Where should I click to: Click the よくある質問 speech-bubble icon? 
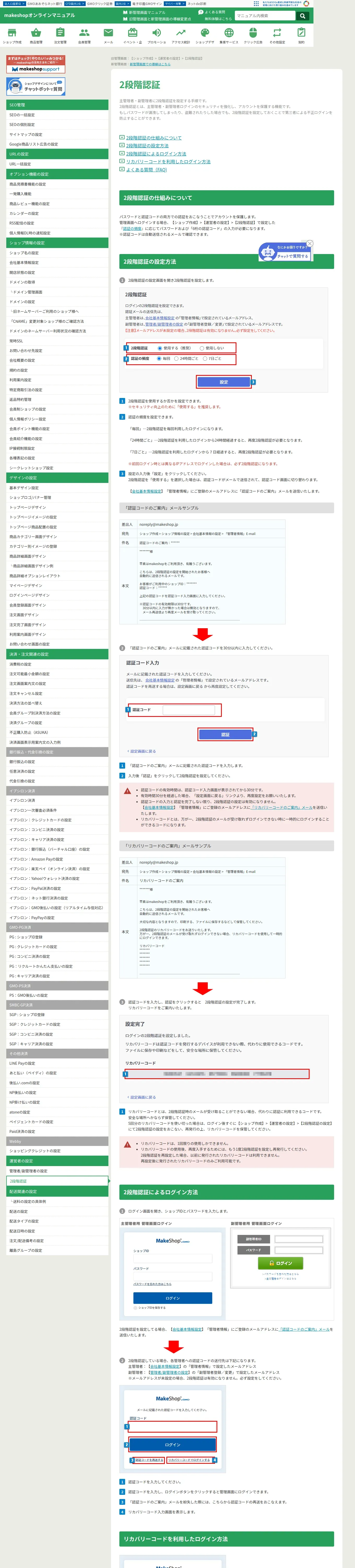(201, 12)
